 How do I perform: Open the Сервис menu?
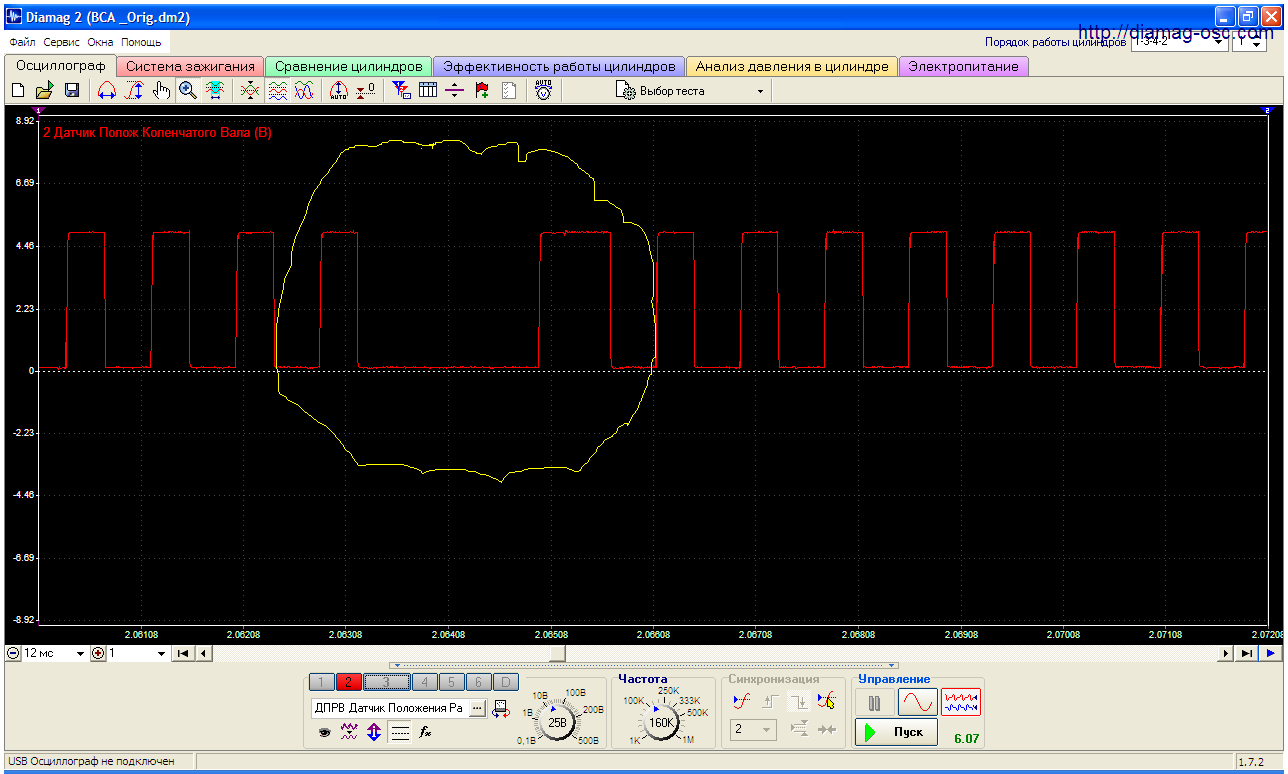click(x=62, y=43)
